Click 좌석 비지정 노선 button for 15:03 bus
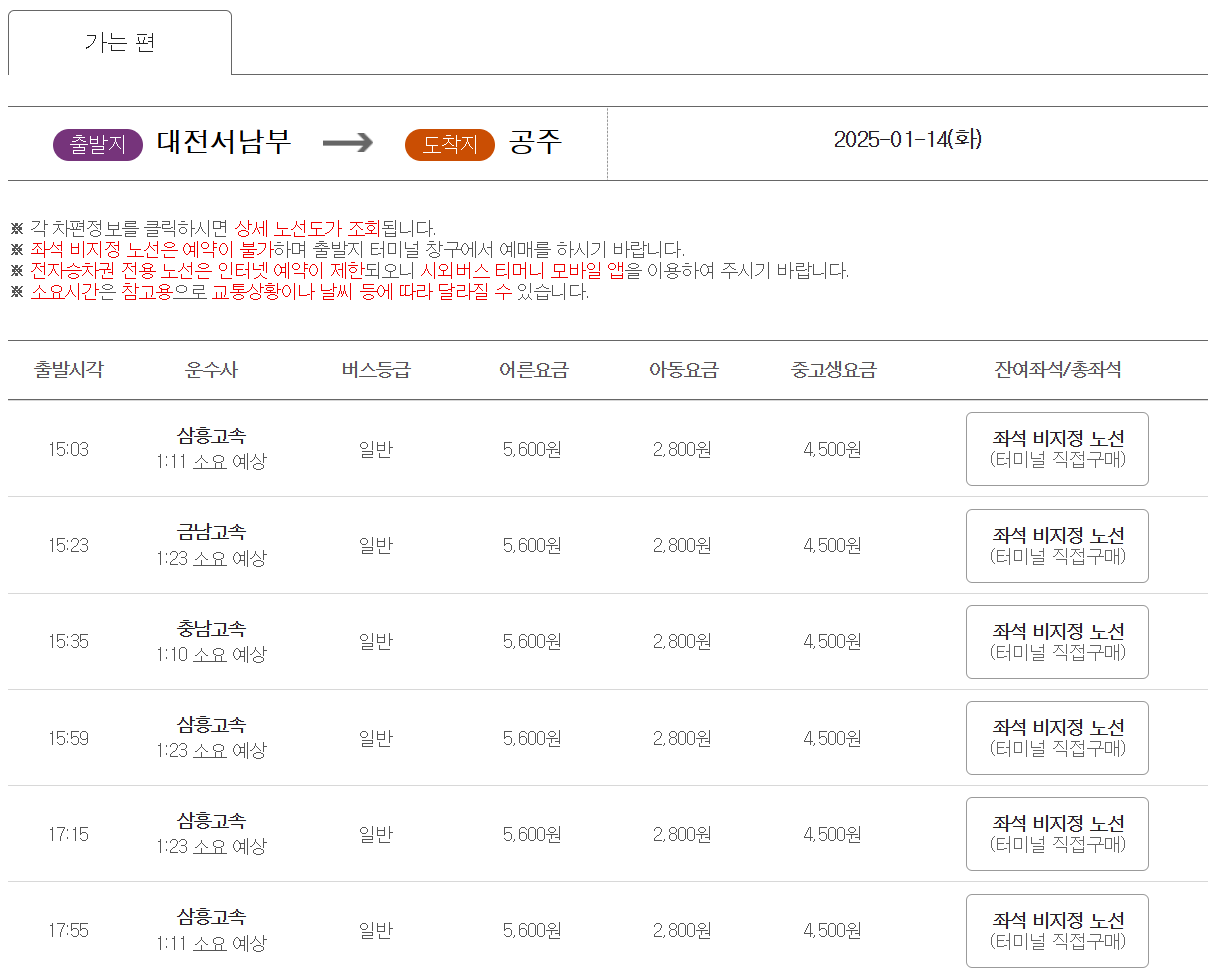Viewport: 1226px width, 977px height. (1057, 449)
